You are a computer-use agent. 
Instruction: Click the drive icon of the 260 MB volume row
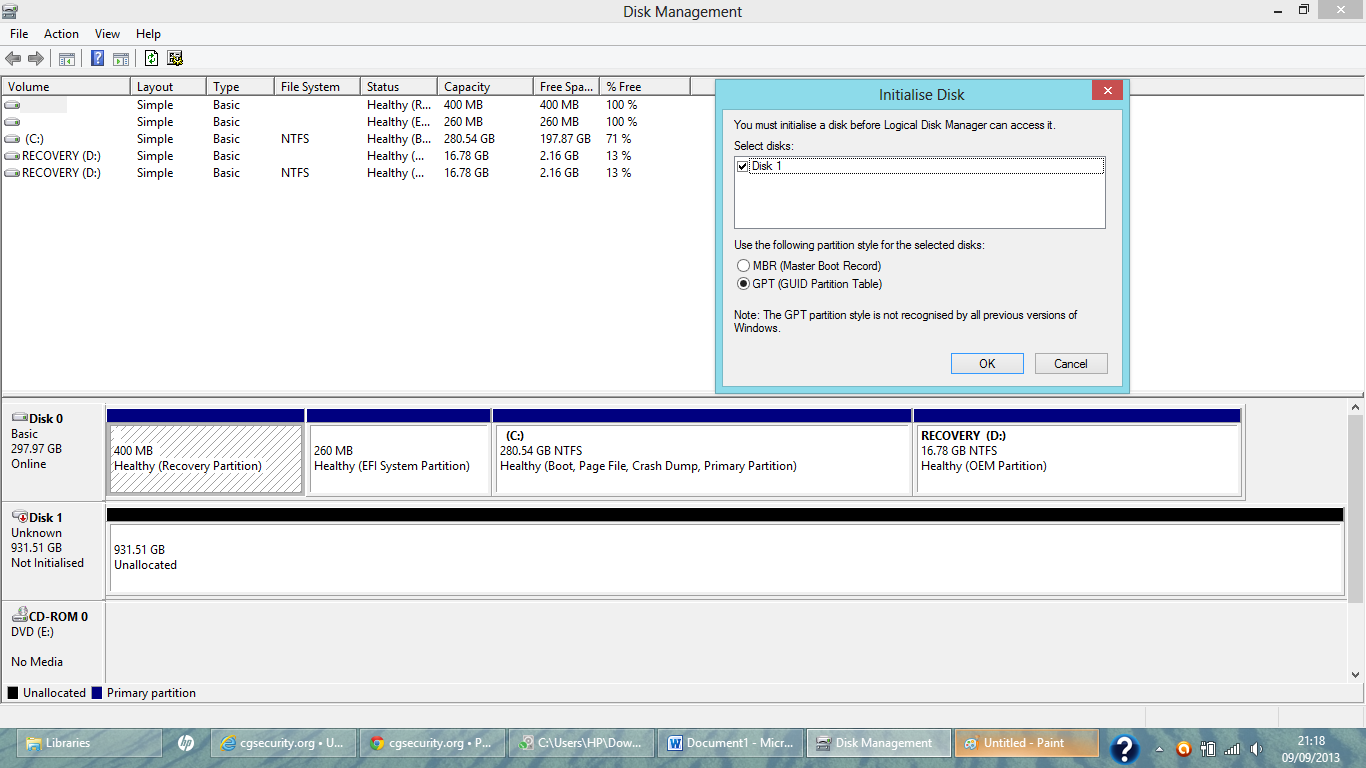point(12,122)
